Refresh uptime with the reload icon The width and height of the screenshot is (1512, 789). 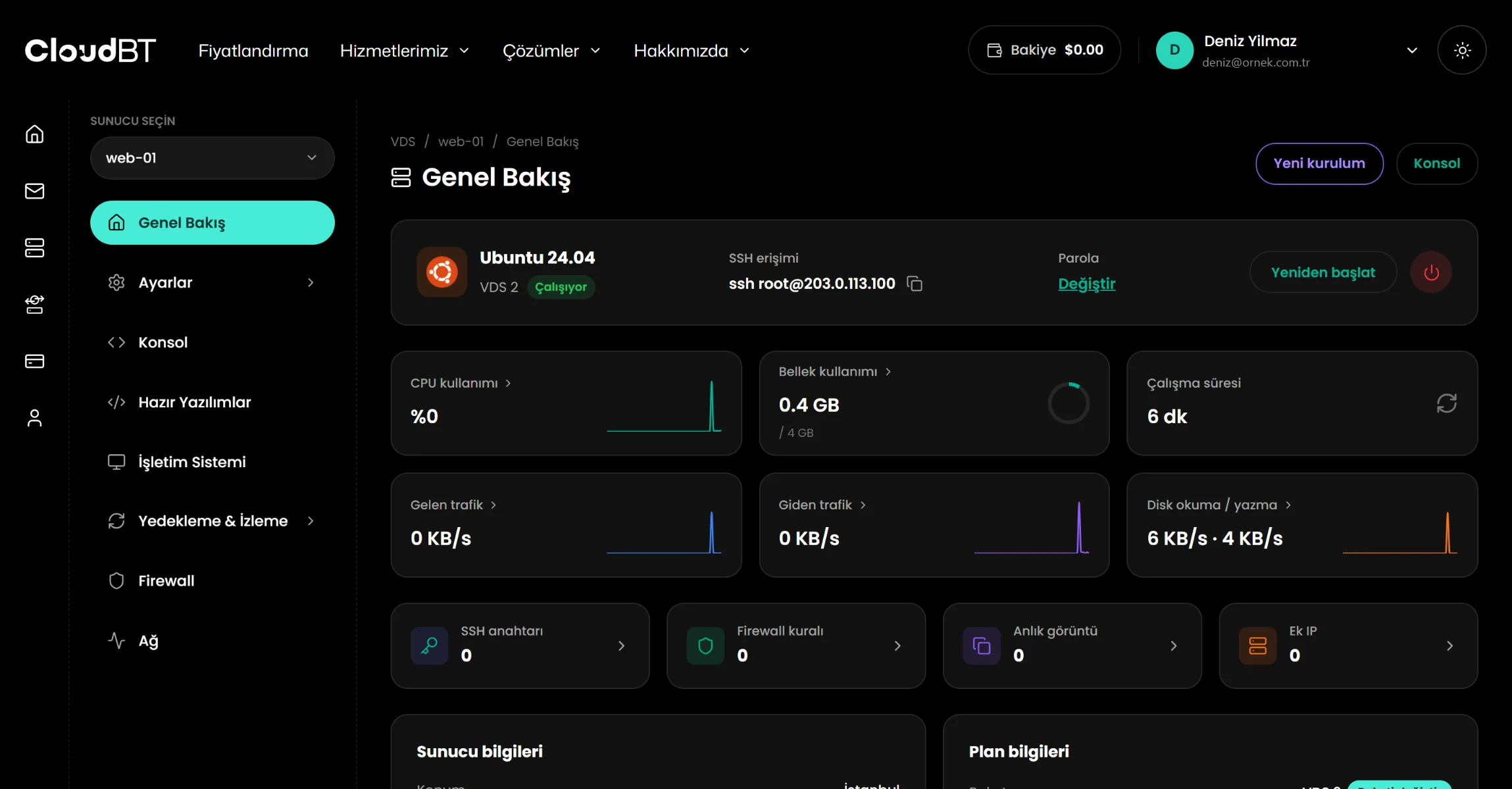click(x=1446, y=403)
